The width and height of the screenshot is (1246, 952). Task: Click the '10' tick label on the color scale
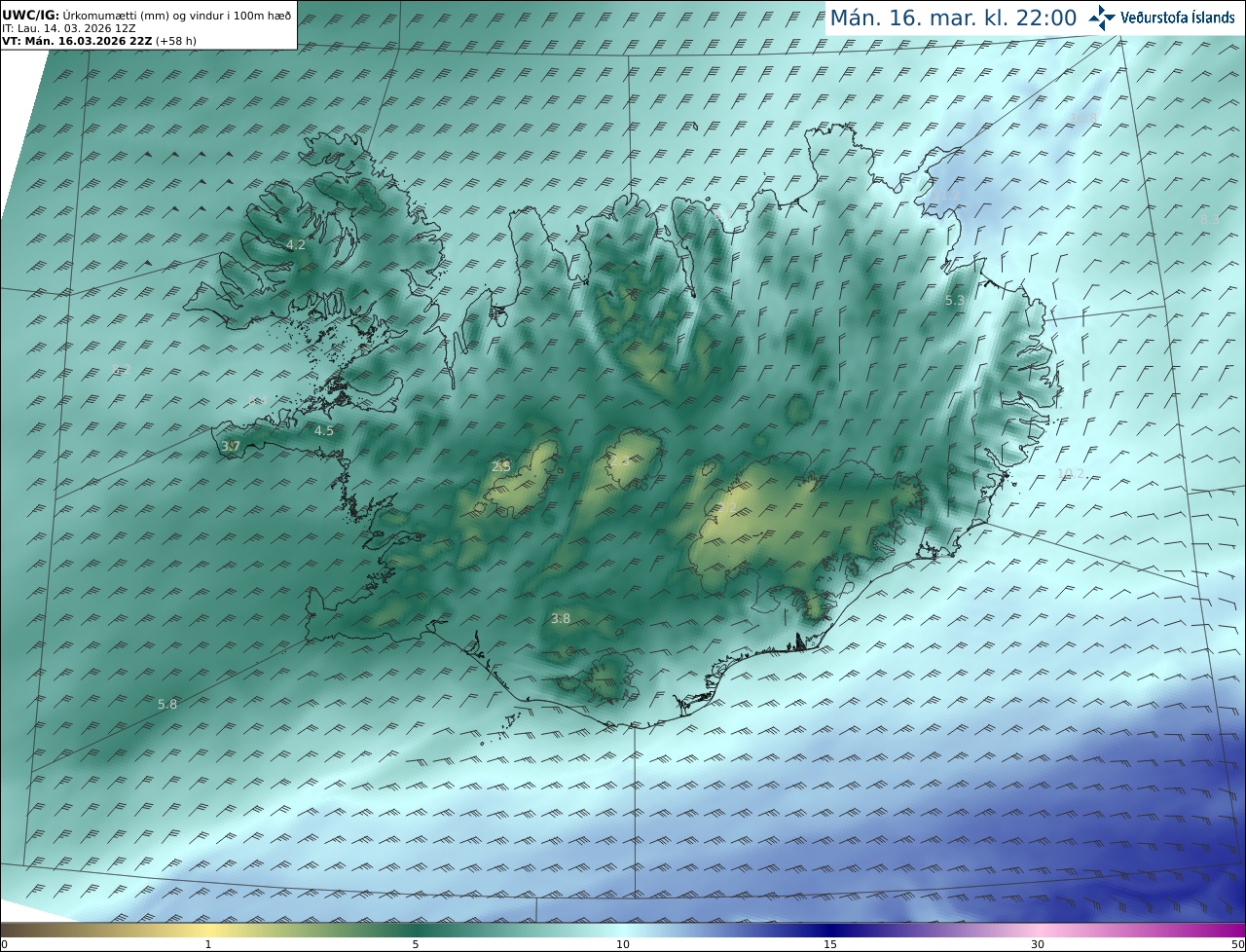point(623,944)
